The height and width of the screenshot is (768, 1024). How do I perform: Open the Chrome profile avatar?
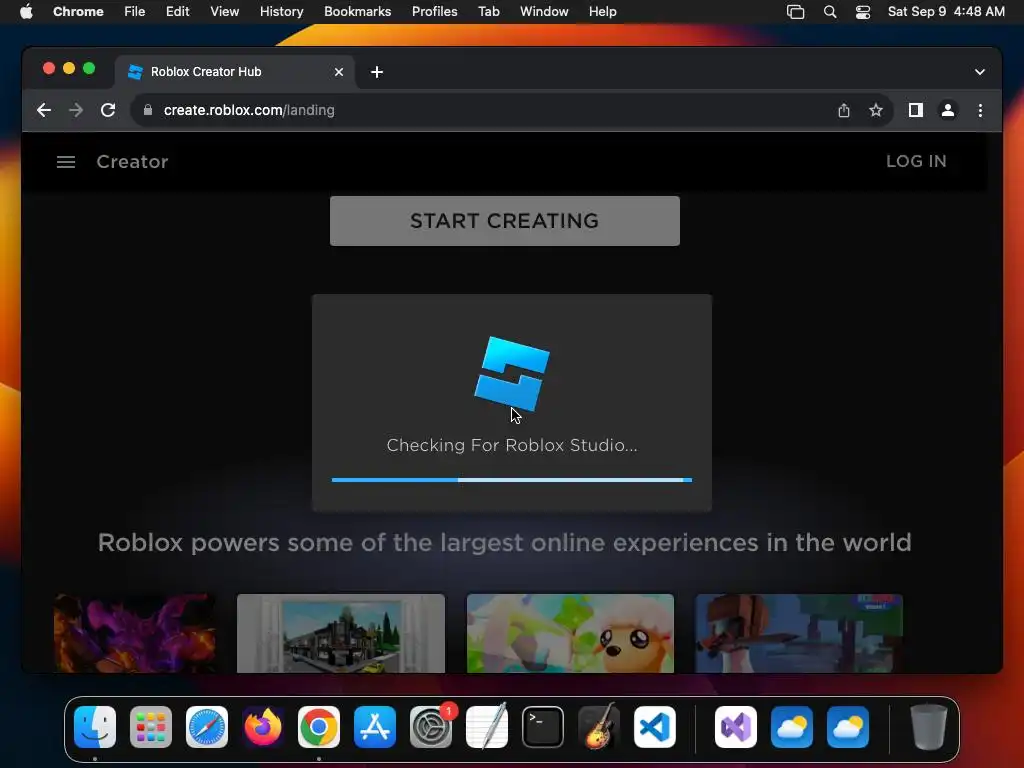coord(948,110)
